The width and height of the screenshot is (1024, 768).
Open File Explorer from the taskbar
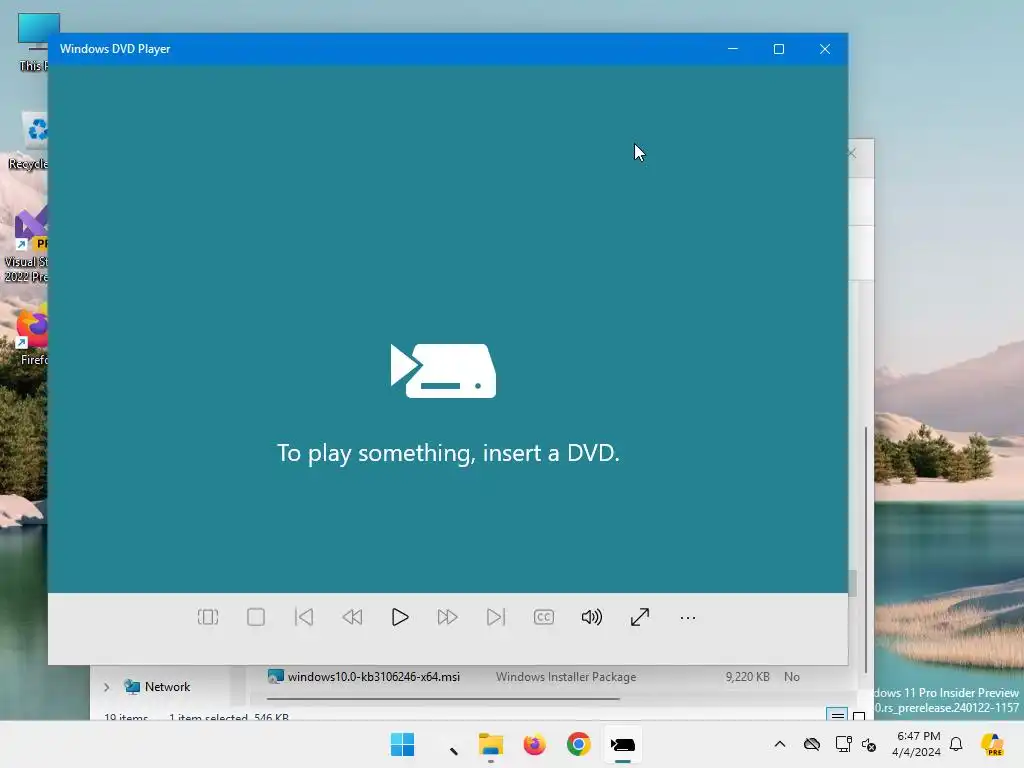[x=490, y=744]
